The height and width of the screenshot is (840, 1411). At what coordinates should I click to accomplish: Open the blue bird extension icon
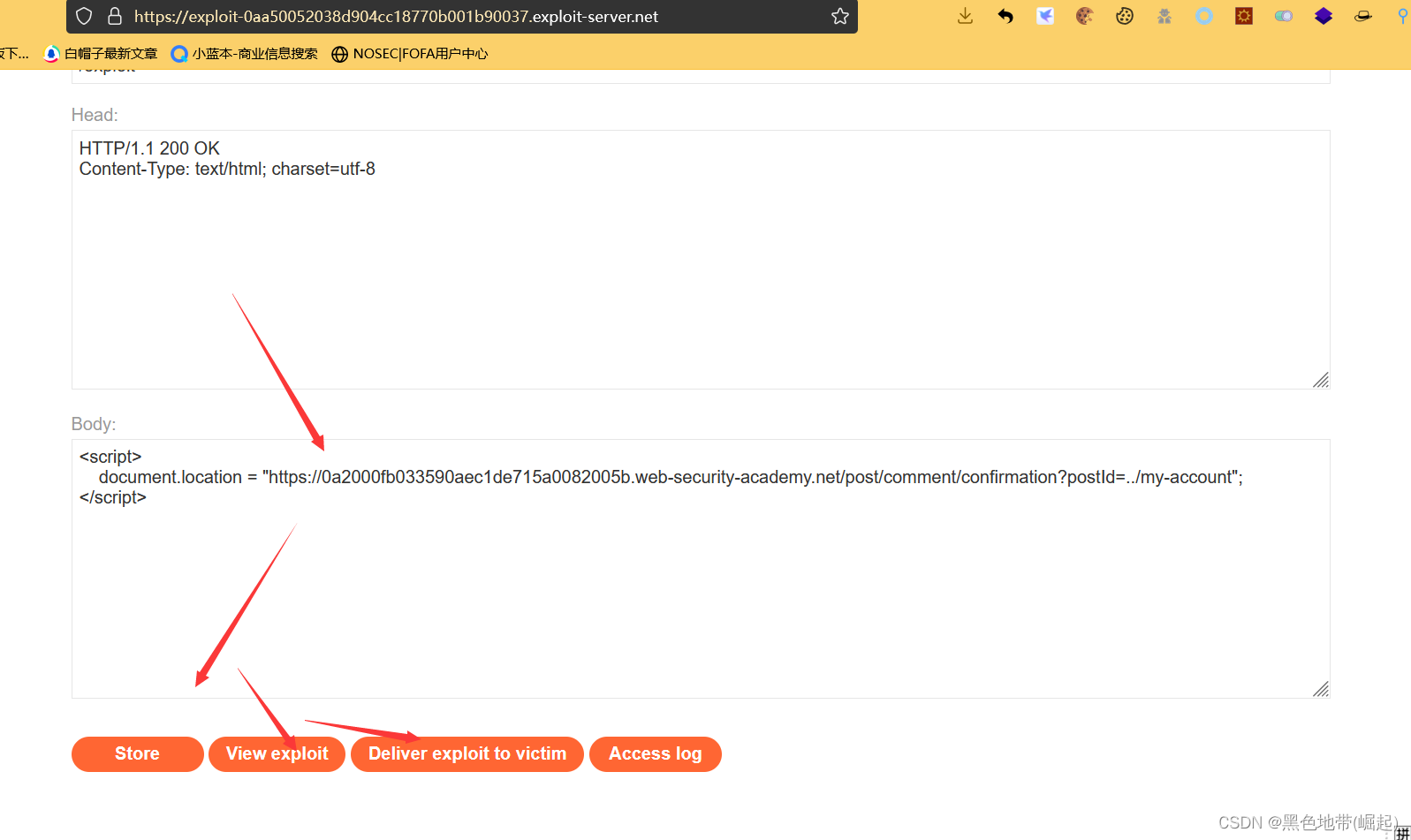tap(1045, 16)
